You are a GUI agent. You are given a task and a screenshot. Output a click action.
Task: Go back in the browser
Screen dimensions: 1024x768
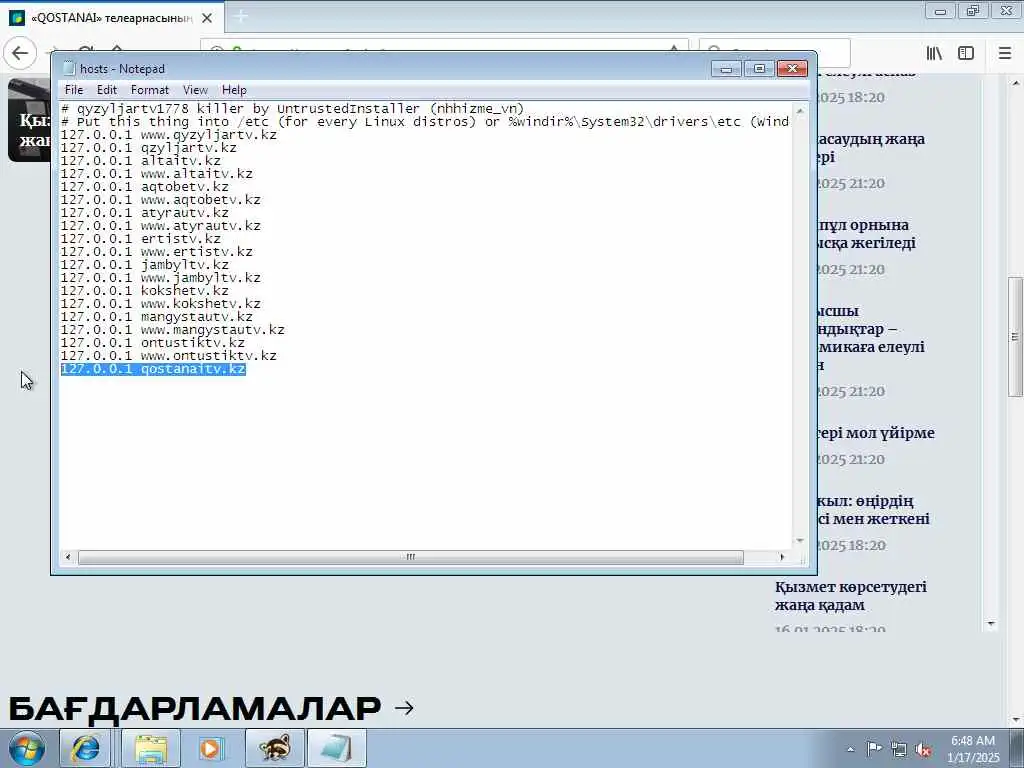click(x=20, y=53)
